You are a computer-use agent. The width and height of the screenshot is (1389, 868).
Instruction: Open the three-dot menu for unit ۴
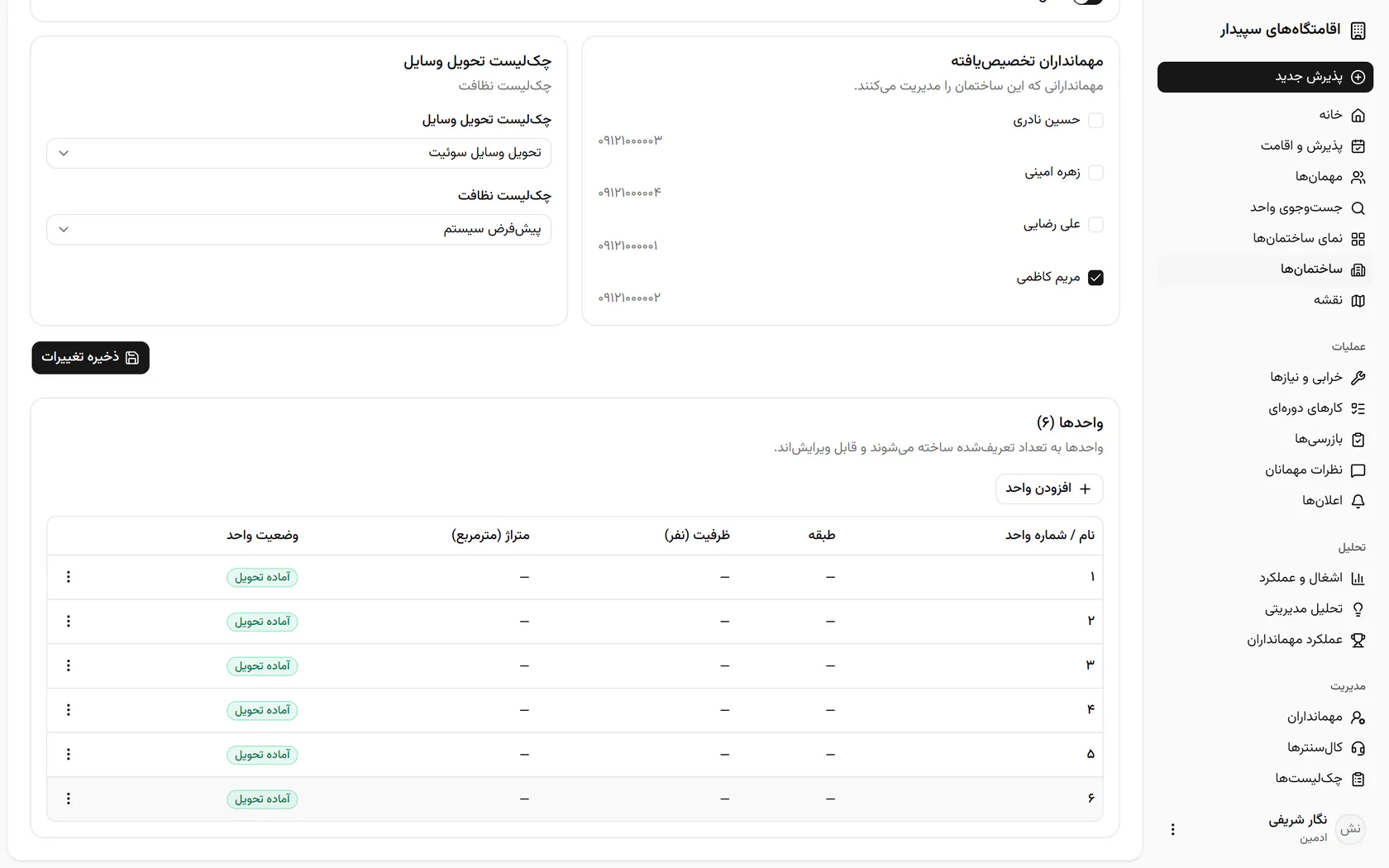point(69,710)
